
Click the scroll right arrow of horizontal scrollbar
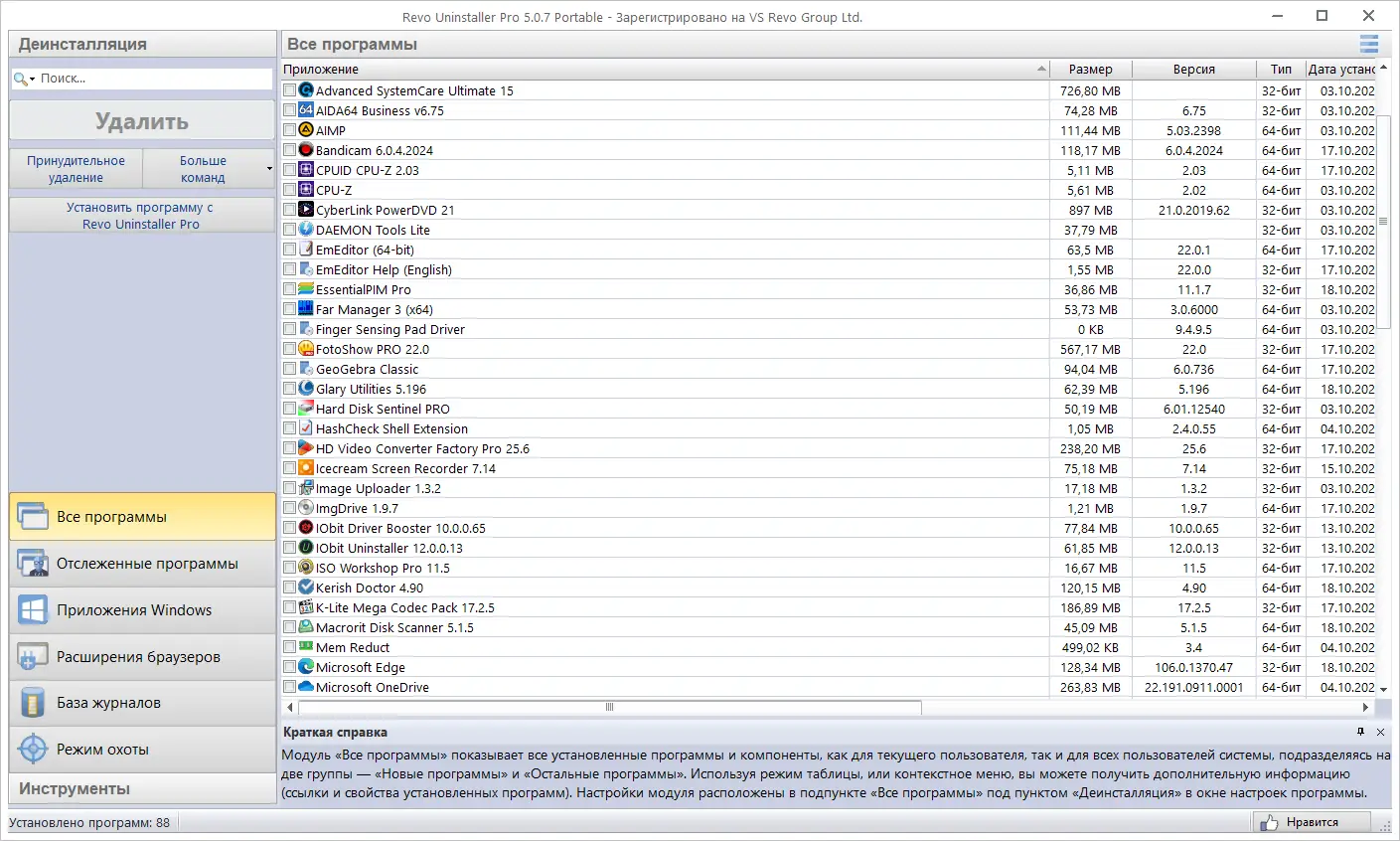pyautogui.click(x=1366, y=707)
